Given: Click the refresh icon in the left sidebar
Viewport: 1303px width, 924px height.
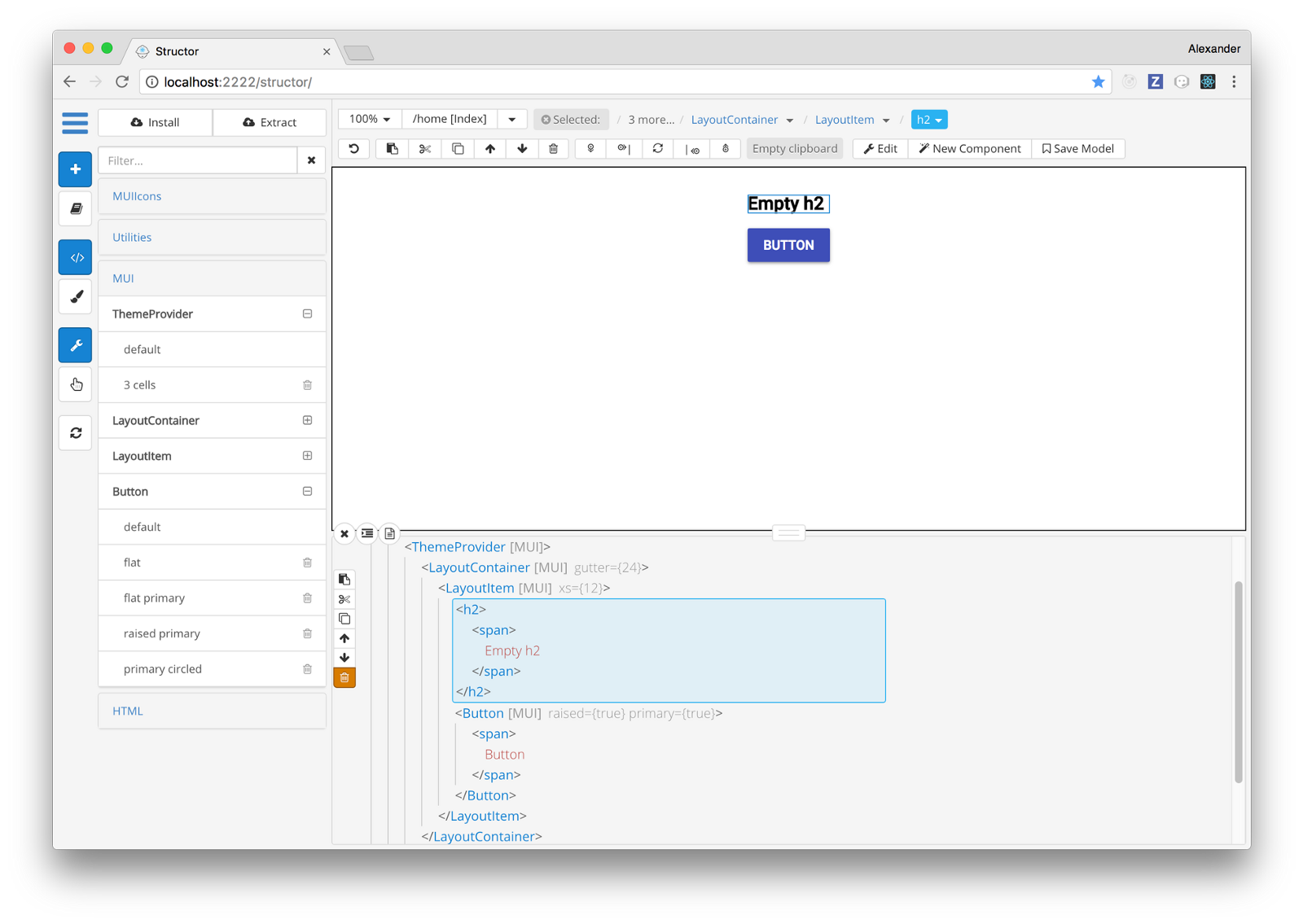Looking at the screenshot, I should (x=76, y=433).
